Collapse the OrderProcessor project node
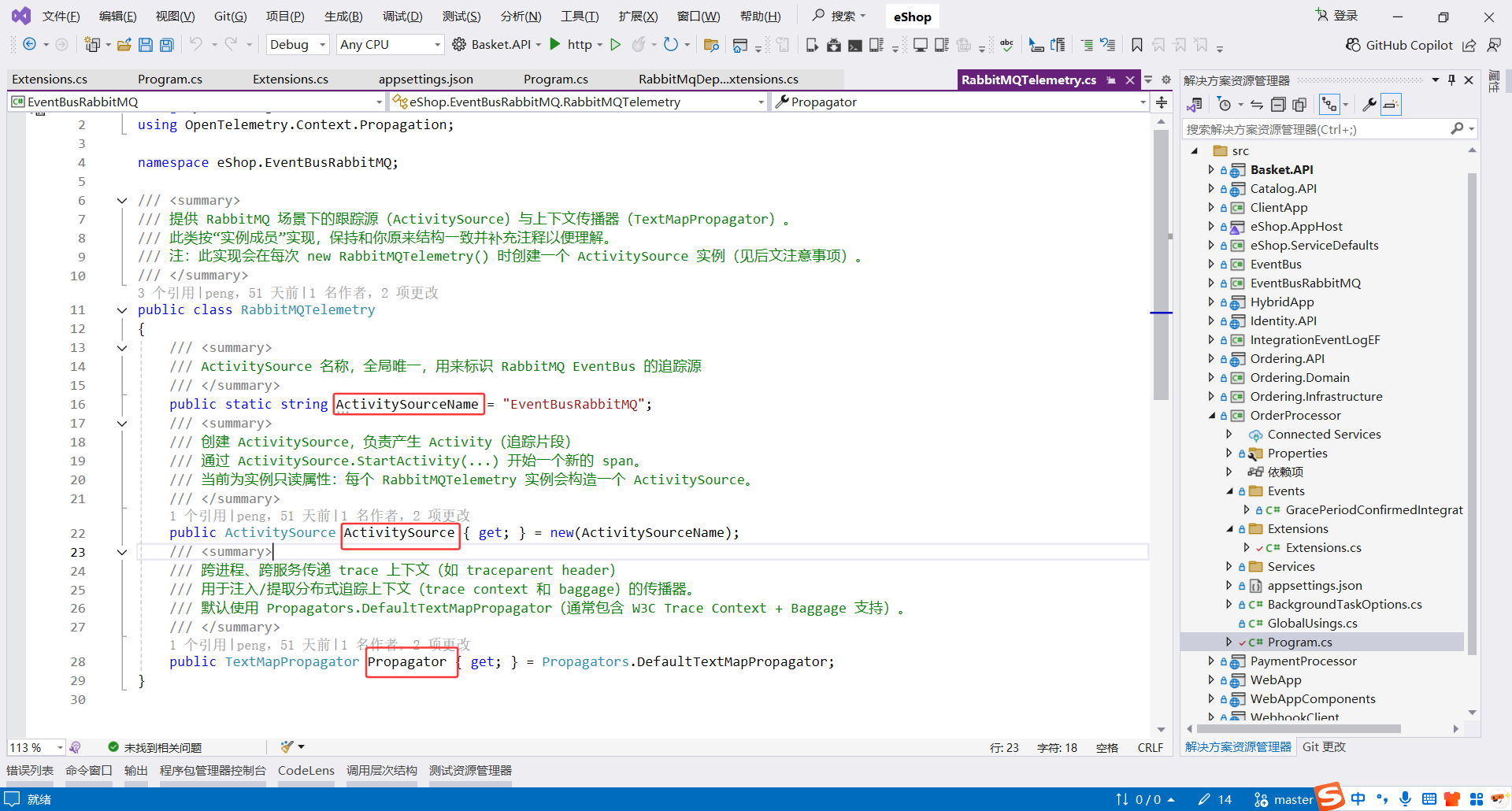This screenshot has height=811, width=1512. coord(1214,415)
